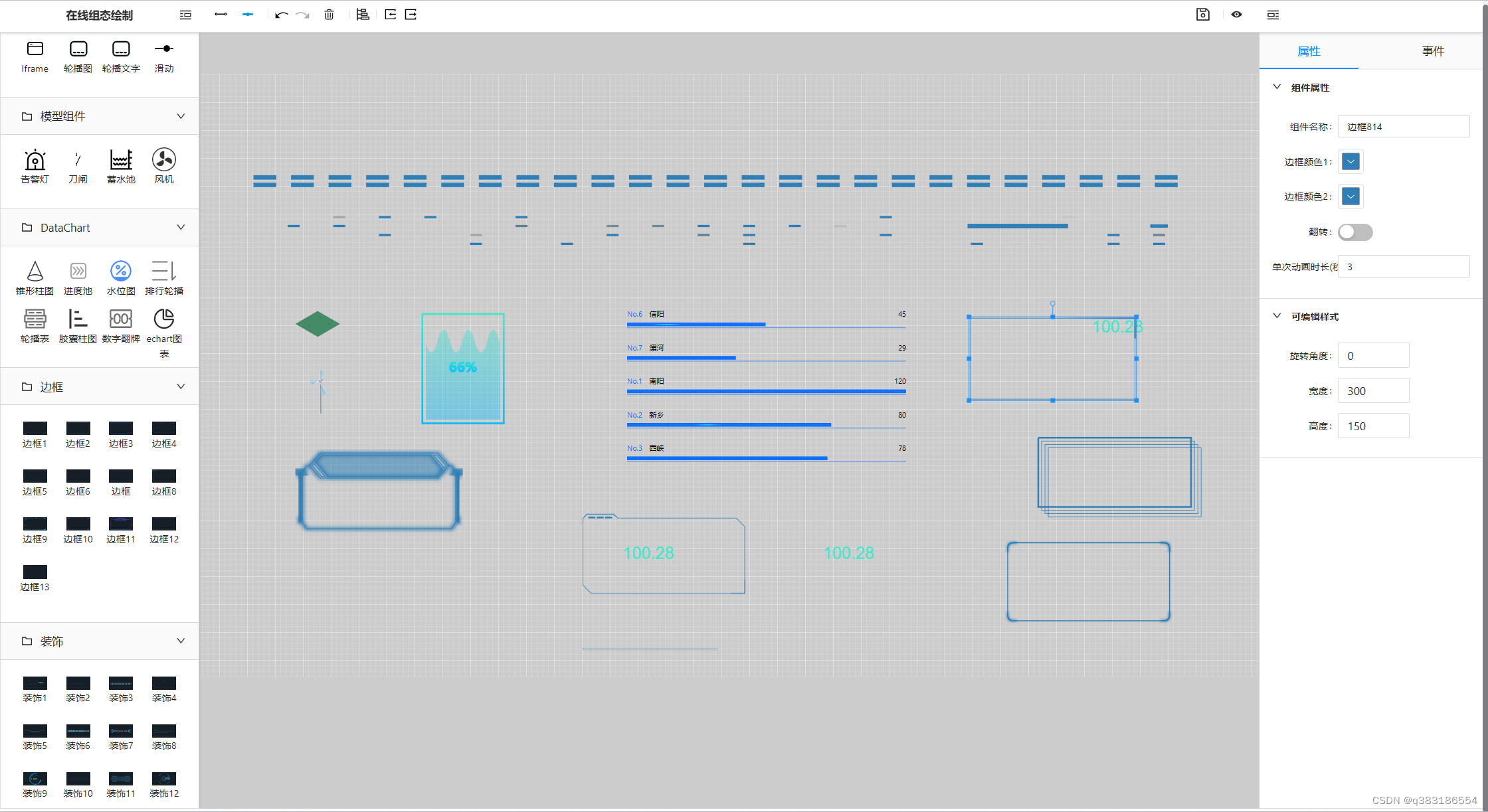Switch to the 事件 tab

1433,50
